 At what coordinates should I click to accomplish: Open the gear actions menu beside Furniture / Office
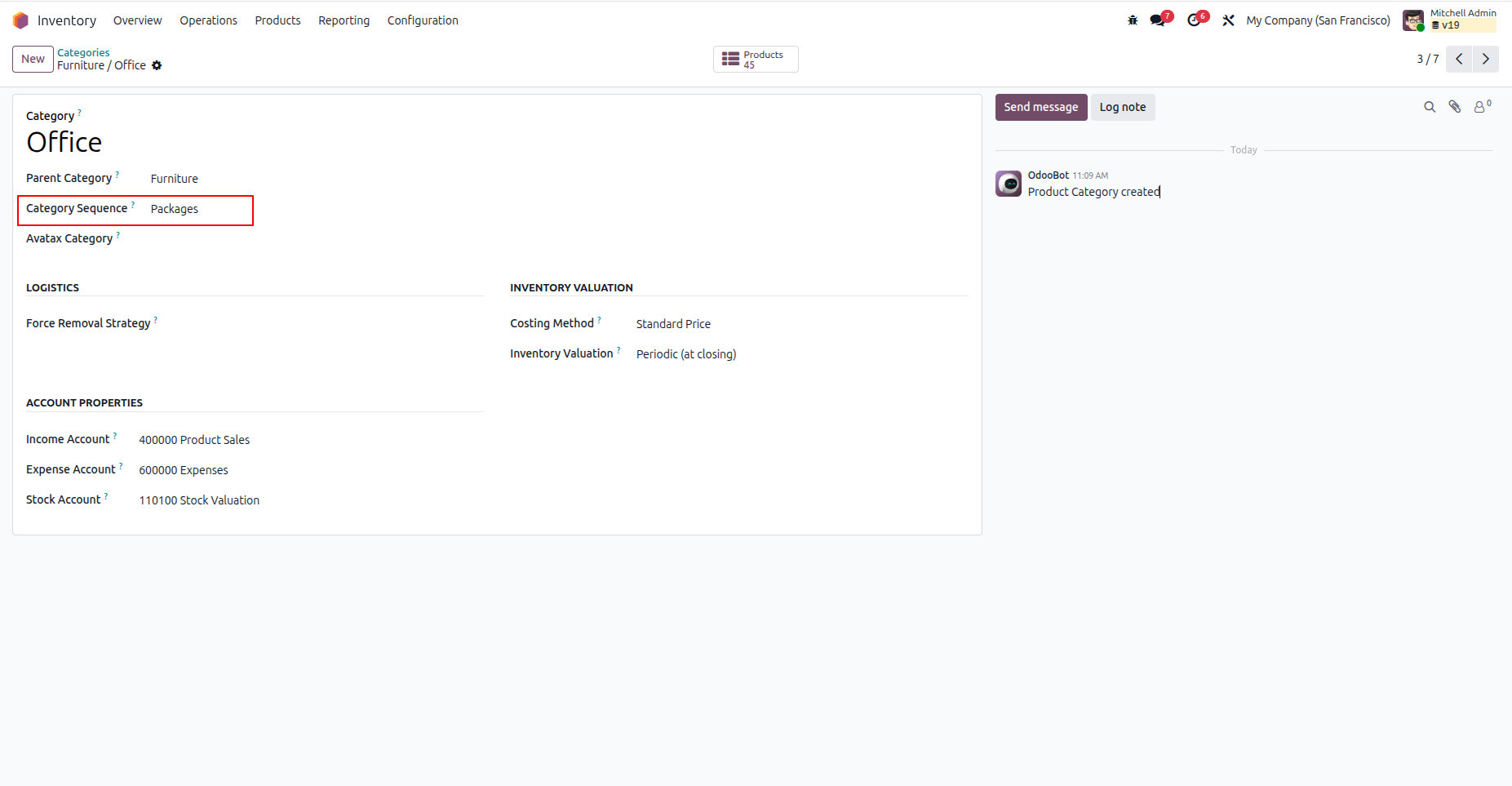pos(157,65)
